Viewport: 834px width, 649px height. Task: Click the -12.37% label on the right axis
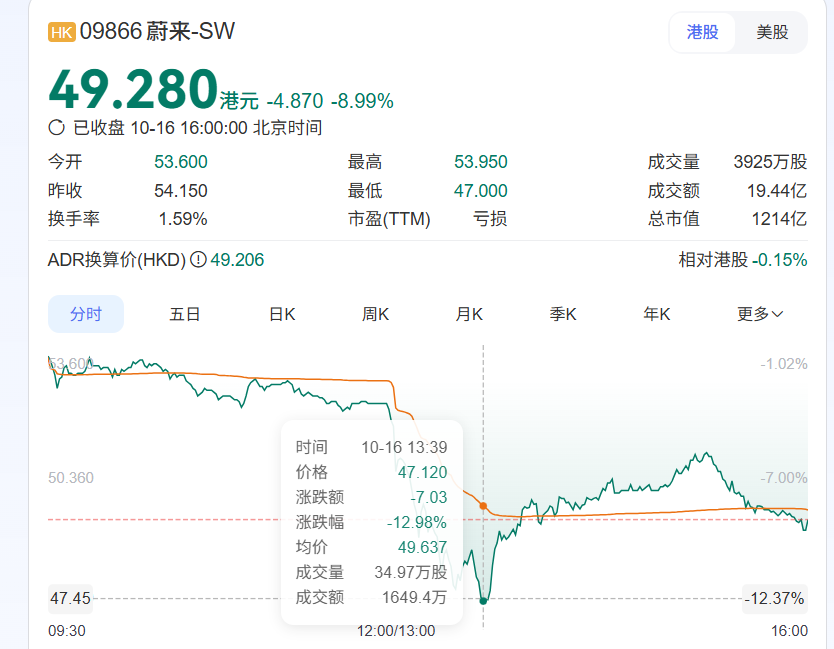775,599
